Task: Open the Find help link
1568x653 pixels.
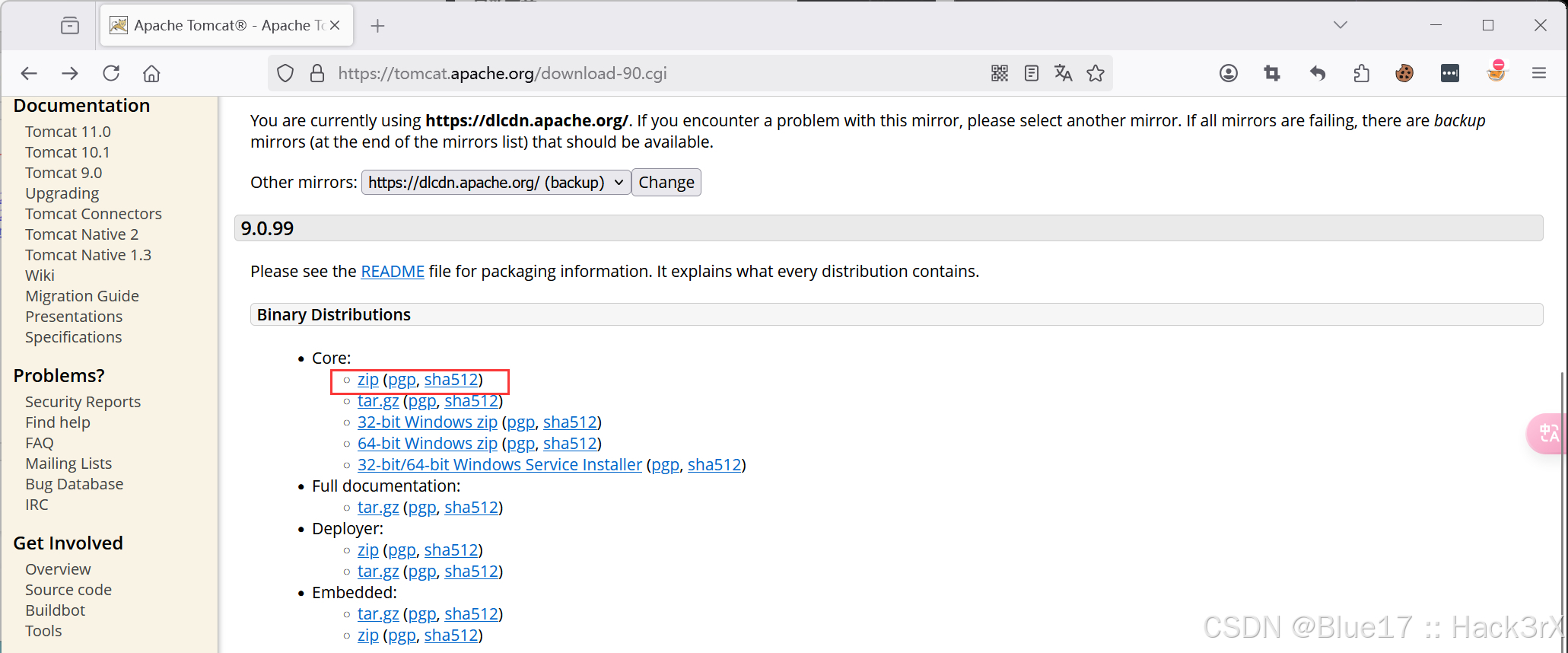Action: point(58,422)
